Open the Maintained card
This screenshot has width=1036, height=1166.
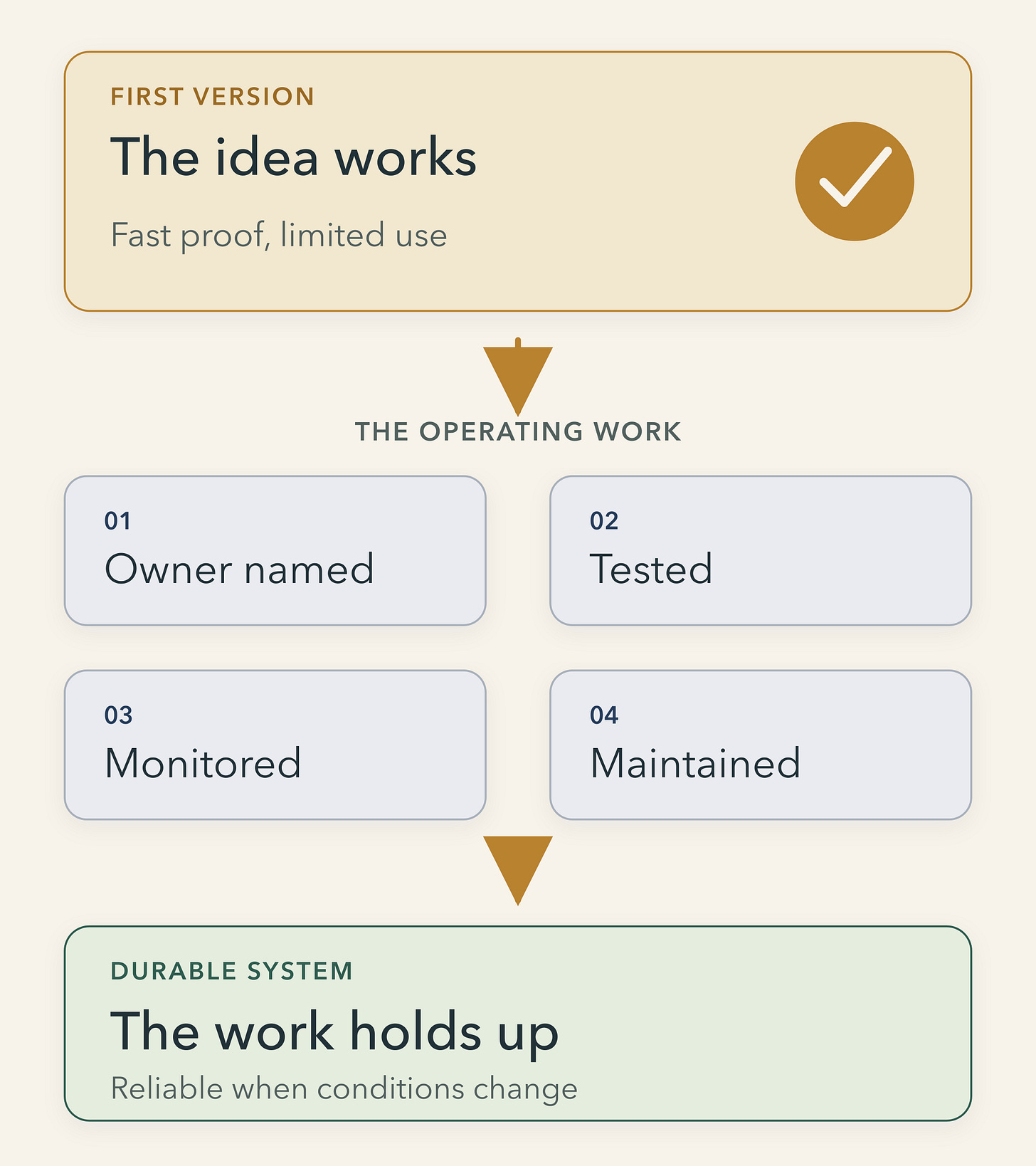click(761, 745)
